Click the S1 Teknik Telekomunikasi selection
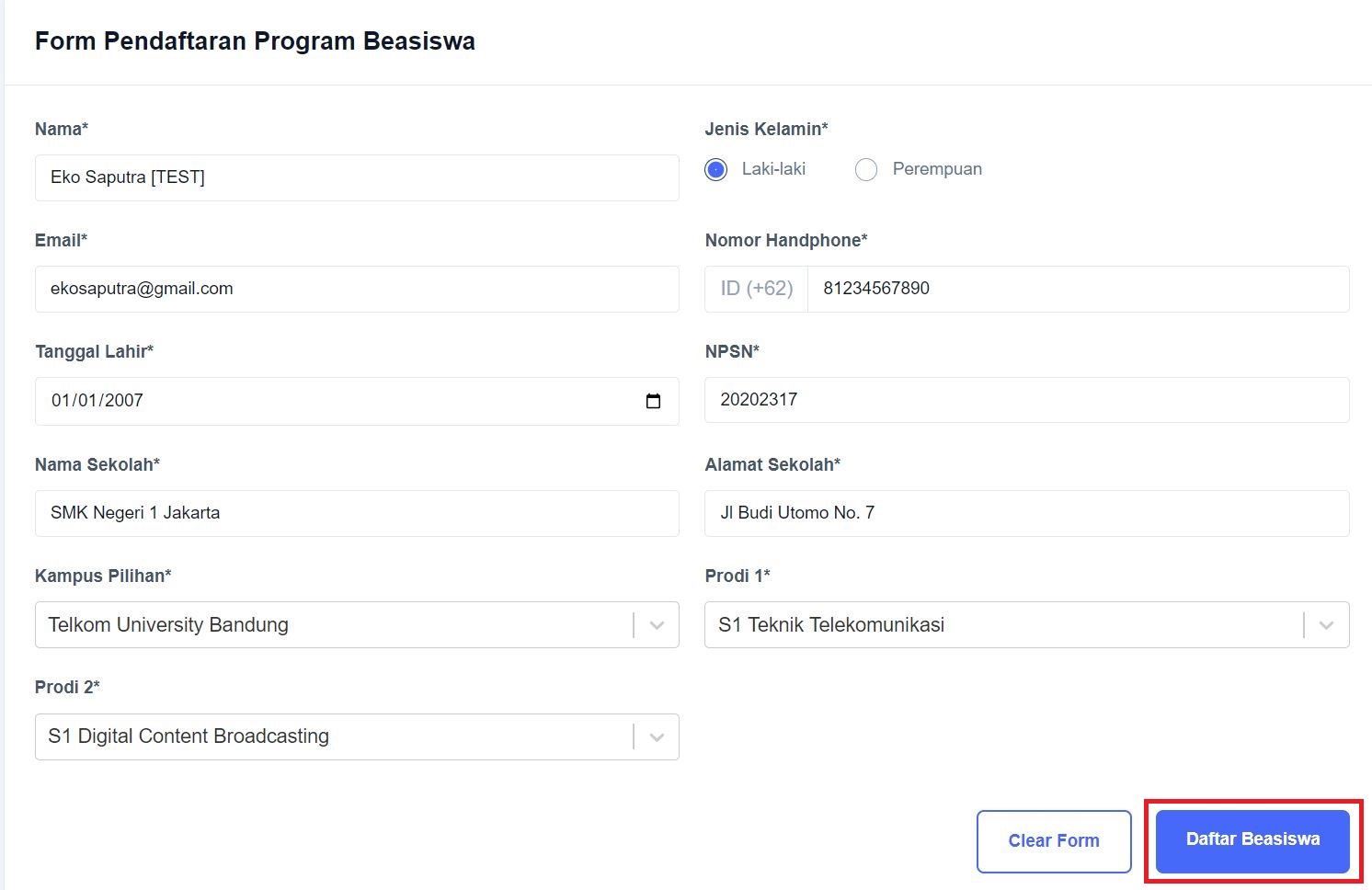 click(x=1002, y=624)
